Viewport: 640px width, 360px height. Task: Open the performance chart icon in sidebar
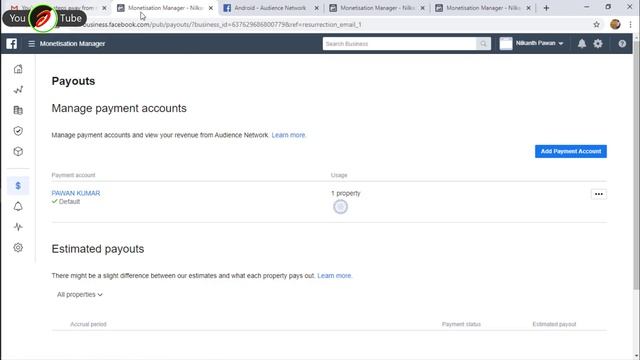[x=18, y=90]
